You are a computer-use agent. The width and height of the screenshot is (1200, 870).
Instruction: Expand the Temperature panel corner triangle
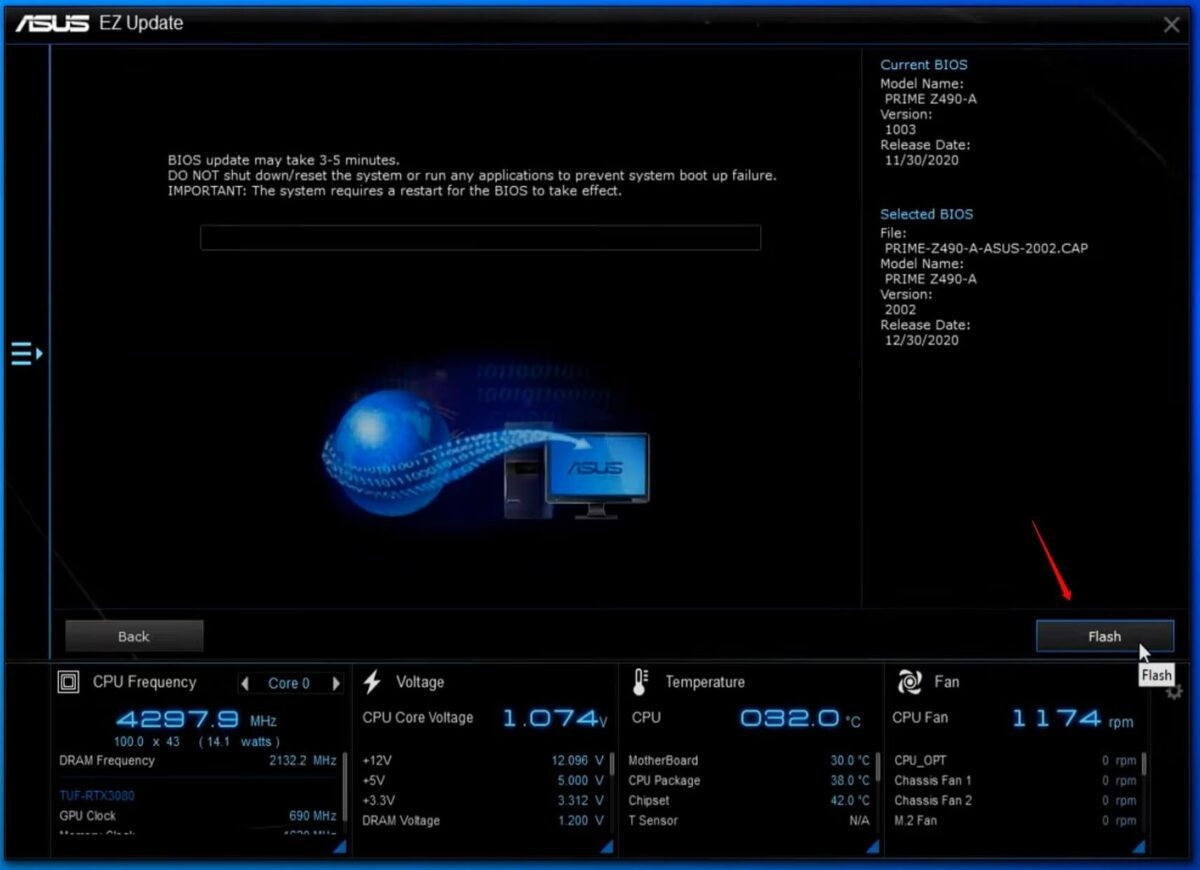871,845
